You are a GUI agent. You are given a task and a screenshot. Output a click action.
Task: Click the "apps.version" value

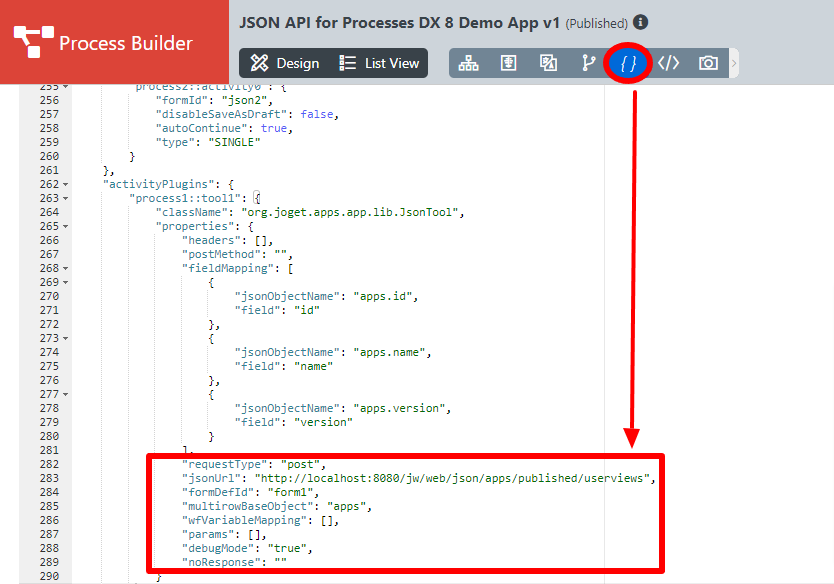click(399, 408)
